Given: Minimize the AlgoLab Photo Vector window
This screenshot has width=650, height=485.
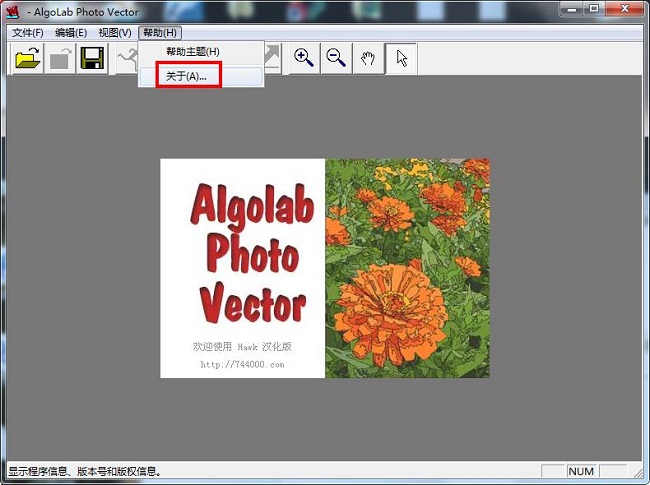Looking at the screenshot, I should pyautogui.click(x=572, y=9).
